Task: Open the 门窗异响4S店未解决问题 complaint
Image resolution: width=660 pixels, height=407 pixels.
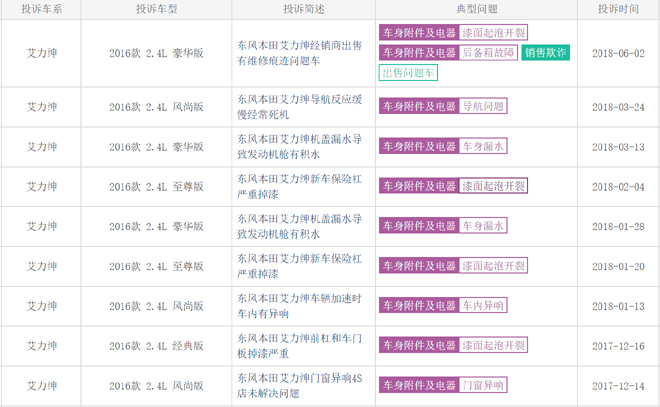Action: pyautogui.click(x=299, y=386)
